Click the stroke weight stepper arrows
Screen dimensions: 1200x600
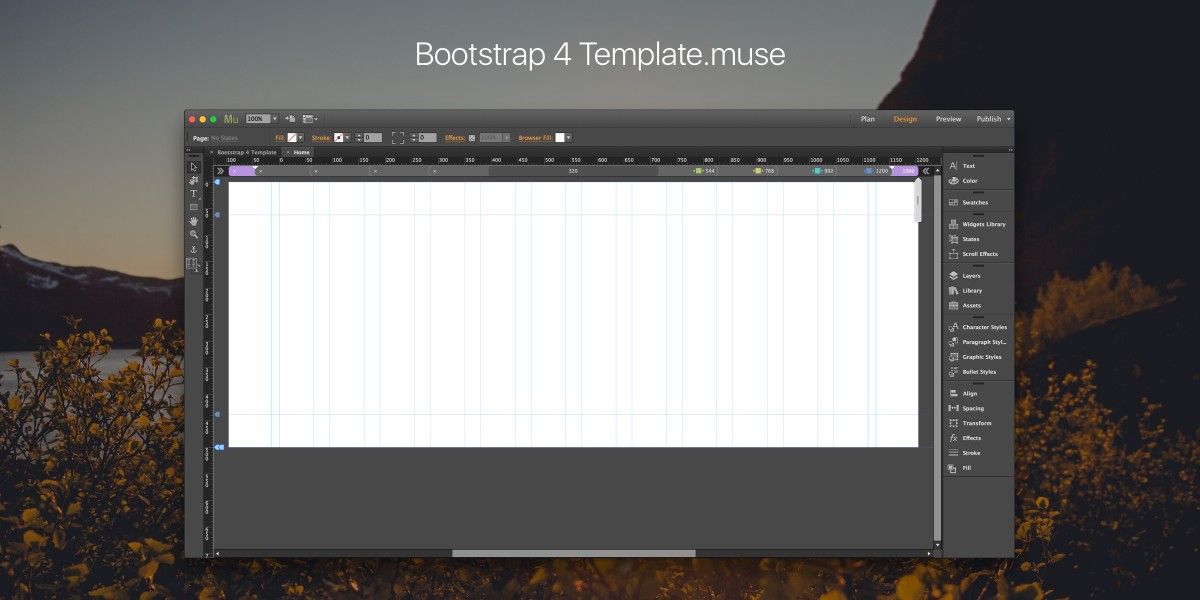pos(359,137)
